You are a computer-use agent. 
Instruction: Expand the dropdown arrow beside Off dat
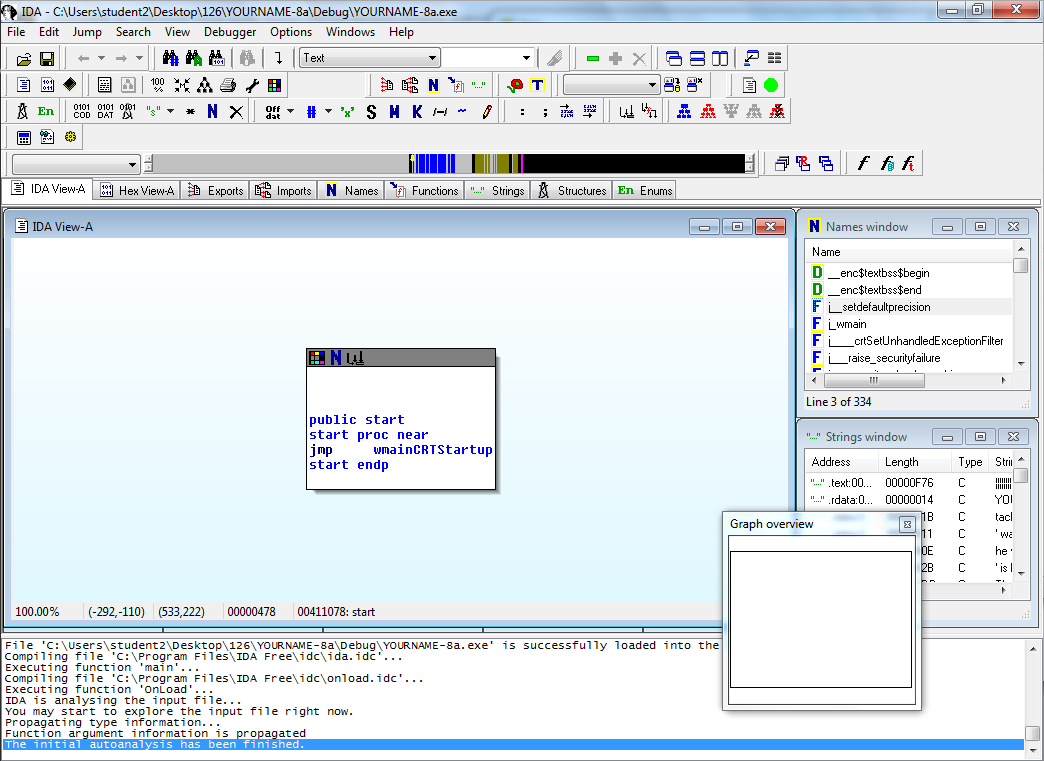pyautogui.click(x=290, y=111)
